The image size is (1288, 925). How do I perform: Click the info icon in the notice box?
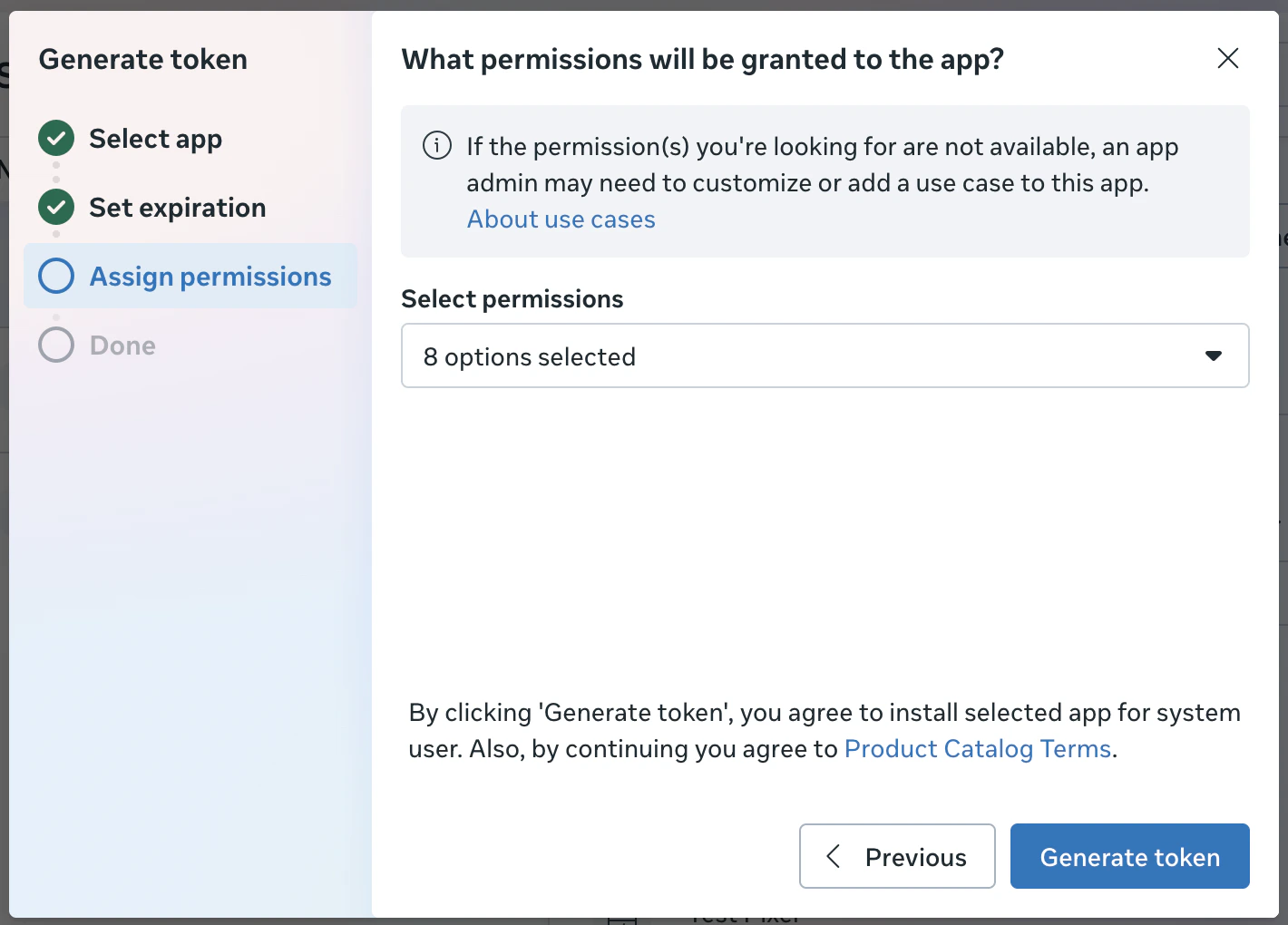(436, 145)
